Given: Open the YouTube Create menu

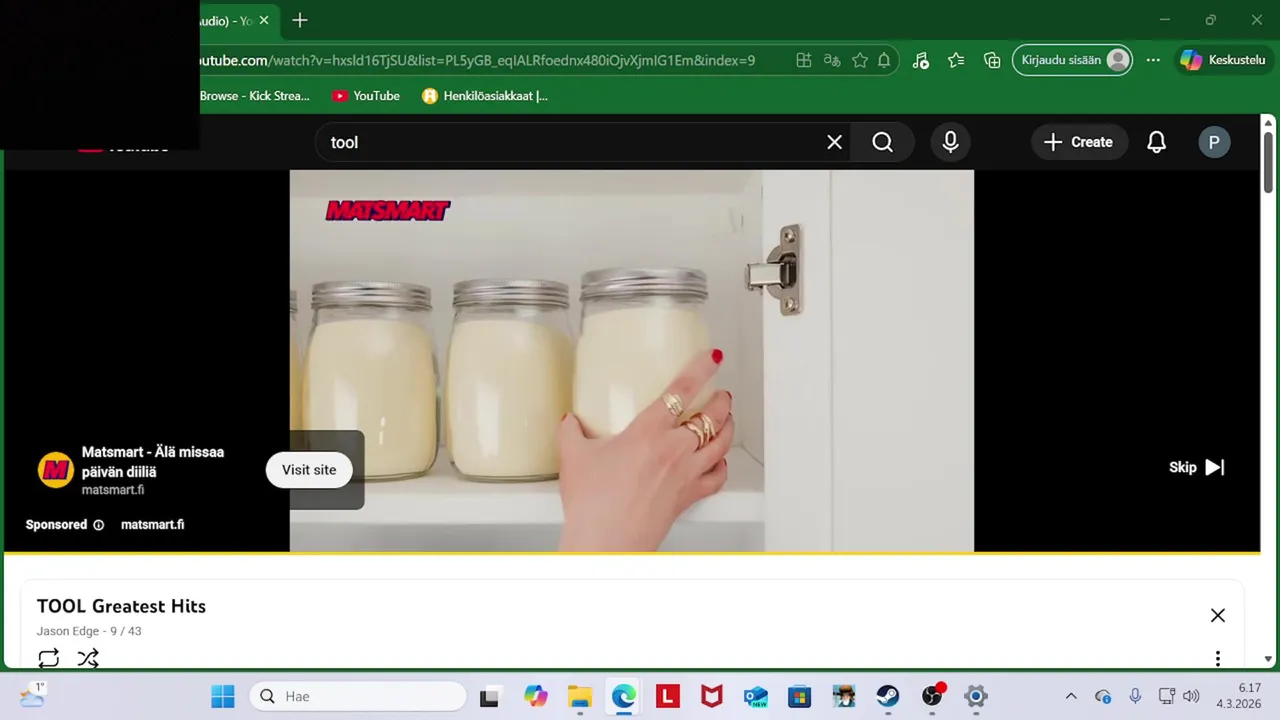Looking at the screenshot, I should tap(1078, 142).
